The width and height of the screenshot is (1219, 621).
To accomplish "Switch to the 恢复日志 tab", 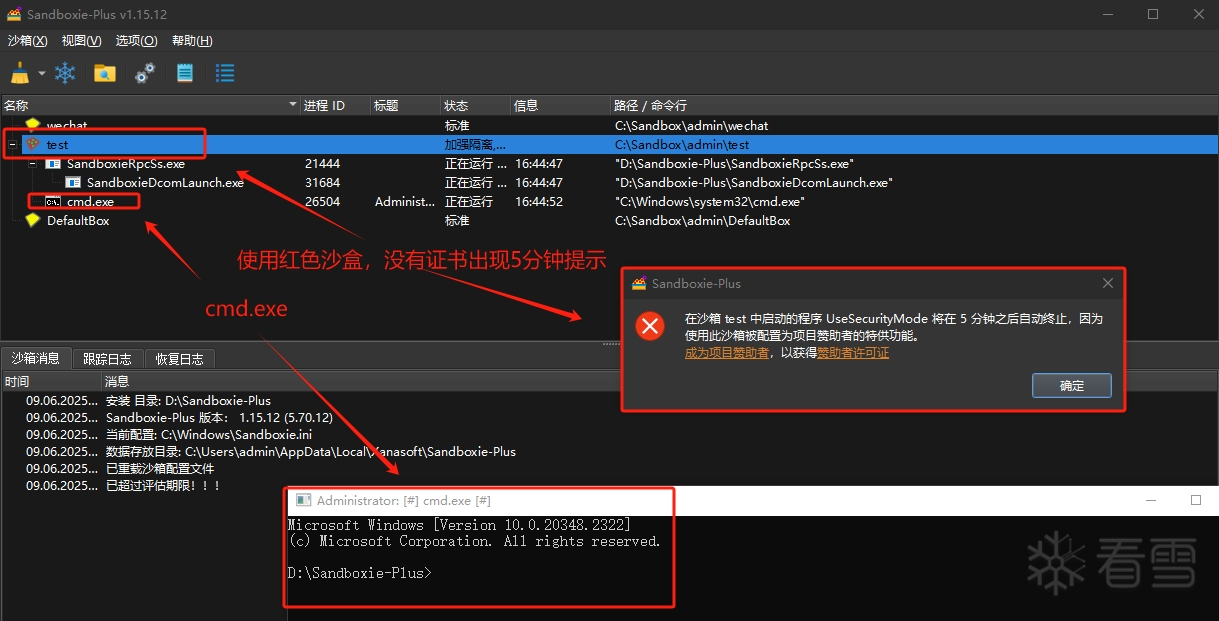I will click(180, 359).
